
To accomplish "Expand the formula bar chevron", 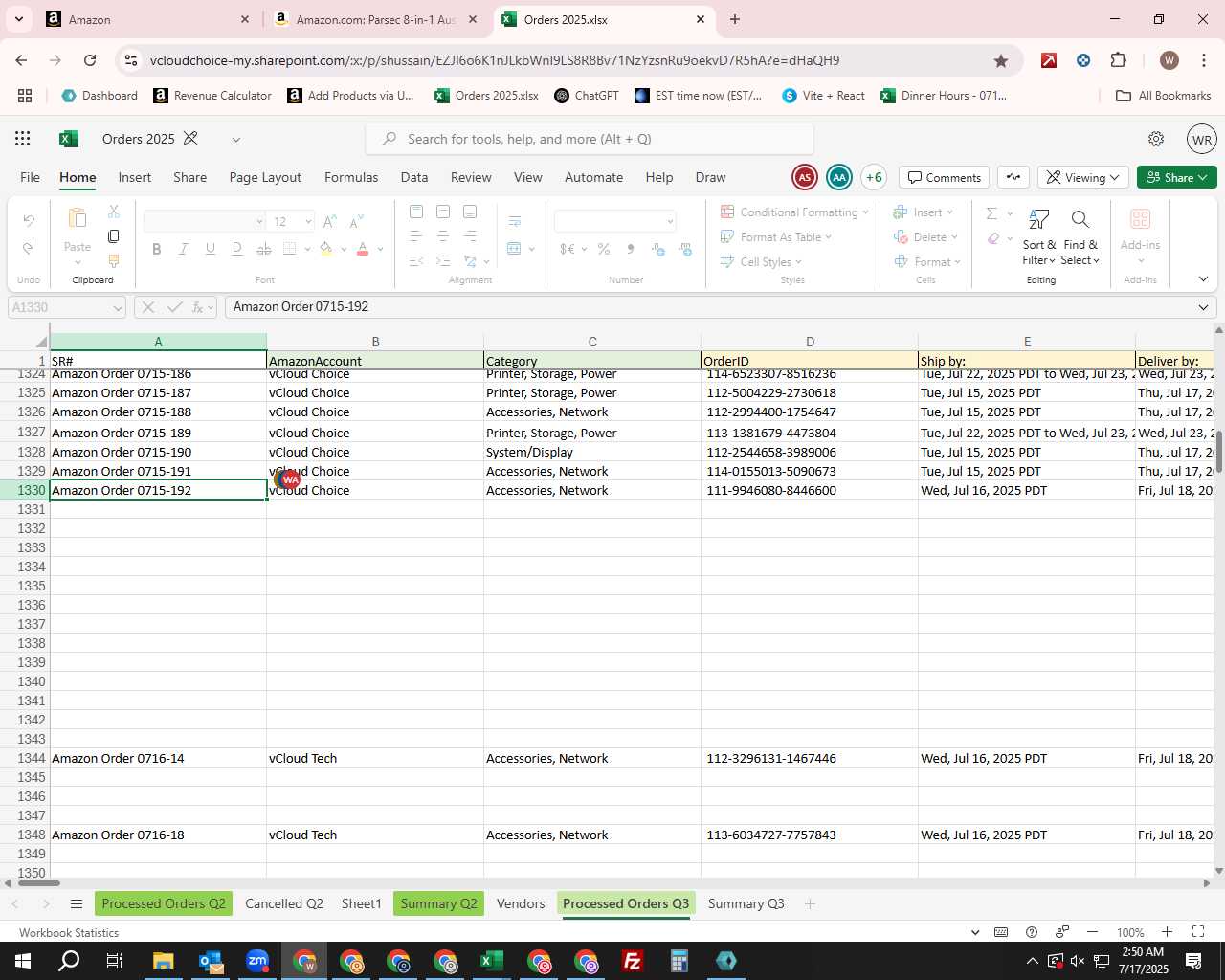I will pos(1203,307).
